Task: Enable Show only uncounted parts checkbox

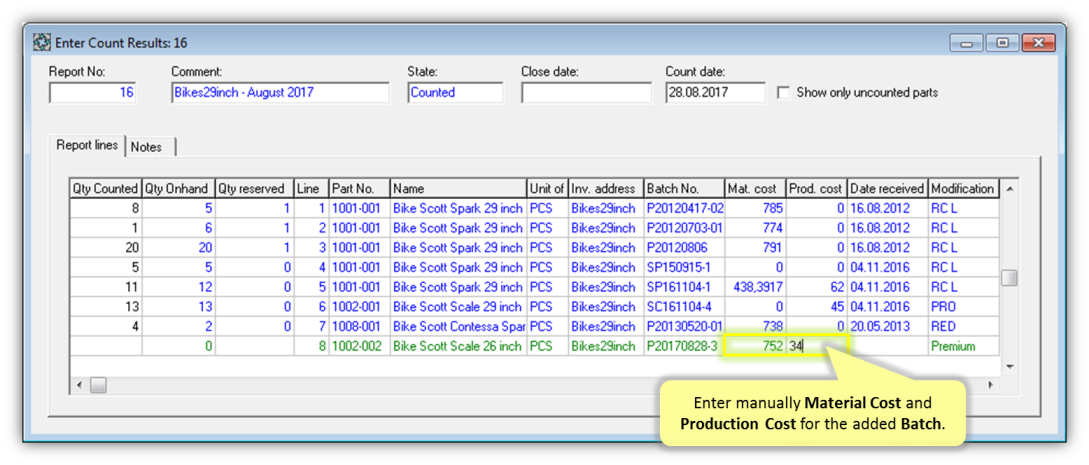Action: [783, 92]
